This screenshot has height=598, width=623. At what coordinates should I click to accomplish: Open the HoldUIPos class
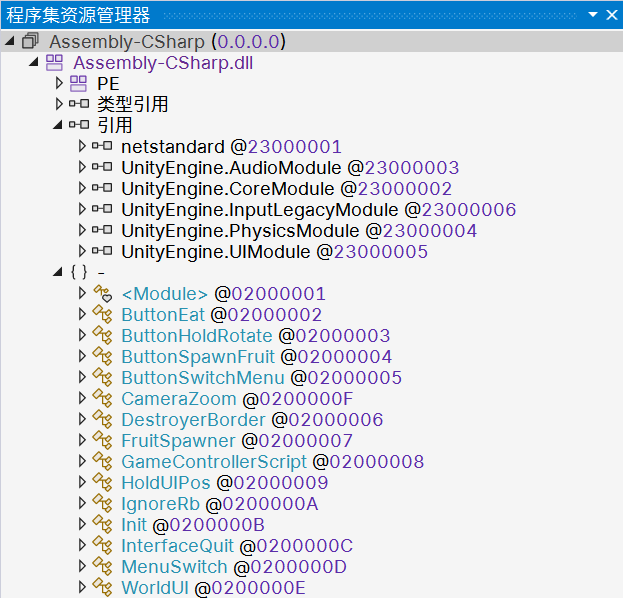click(x=224, y=483)
